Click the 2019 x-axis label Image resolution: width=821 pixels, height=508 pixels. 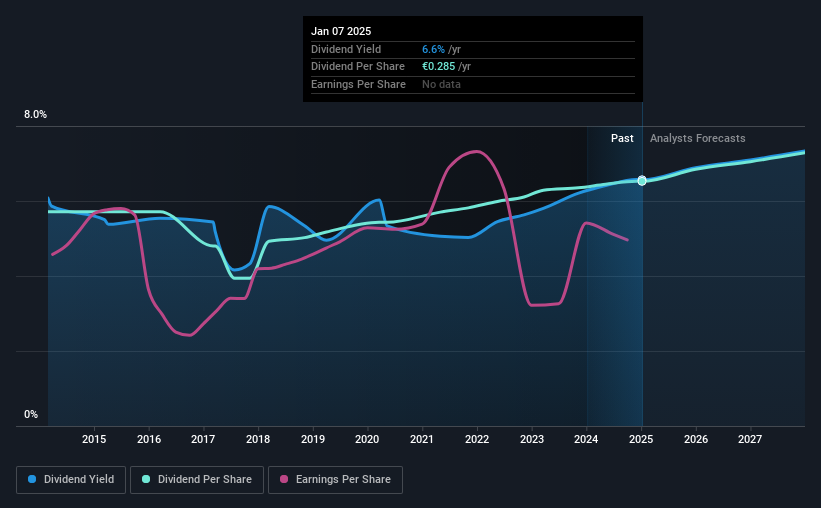(x=313, y=439)
